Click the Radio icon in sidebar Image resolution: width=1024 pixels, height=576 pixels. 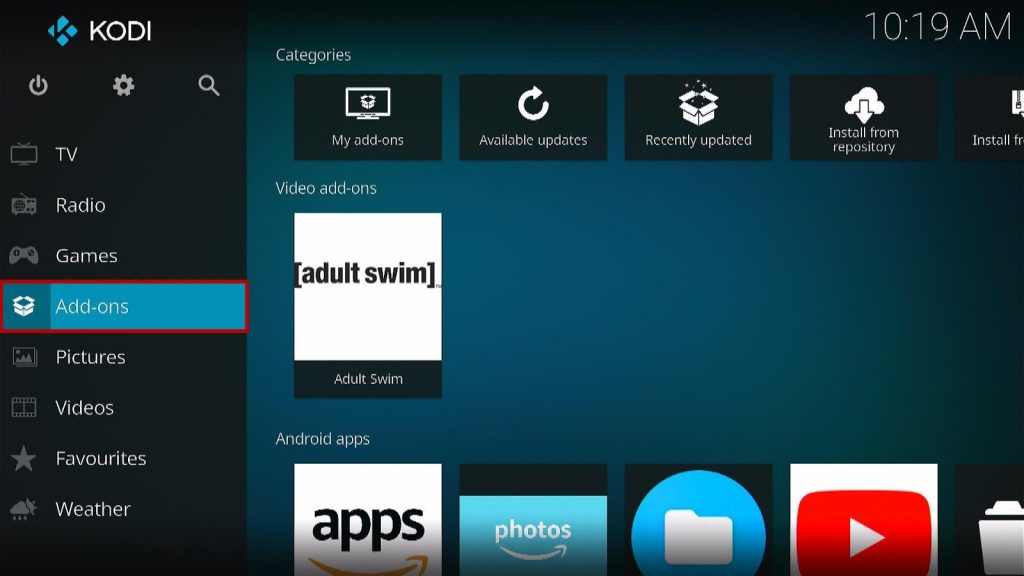[x=24, y=204]
